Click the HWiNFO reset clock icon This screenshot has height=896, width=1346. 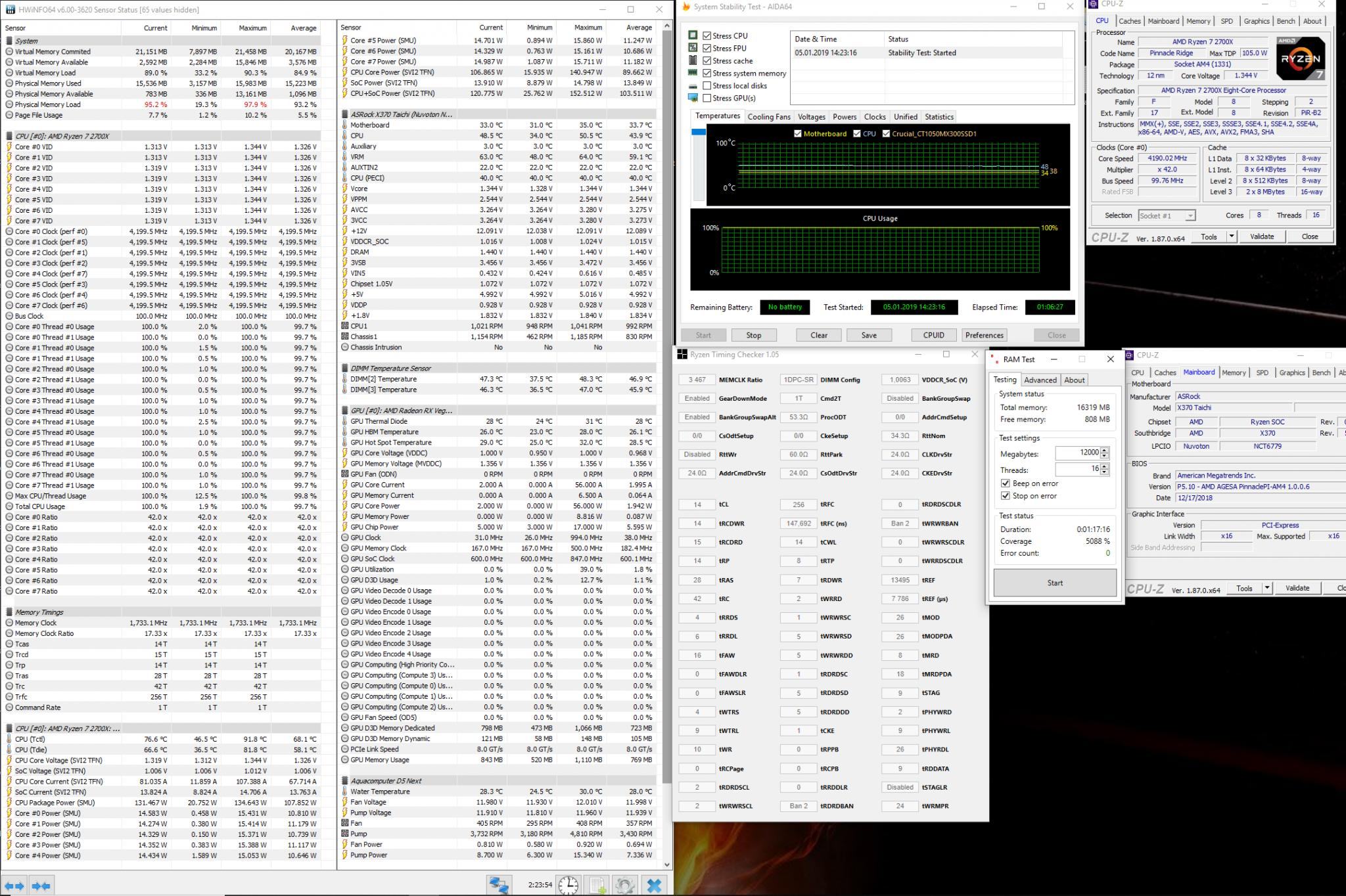[568, 885]
